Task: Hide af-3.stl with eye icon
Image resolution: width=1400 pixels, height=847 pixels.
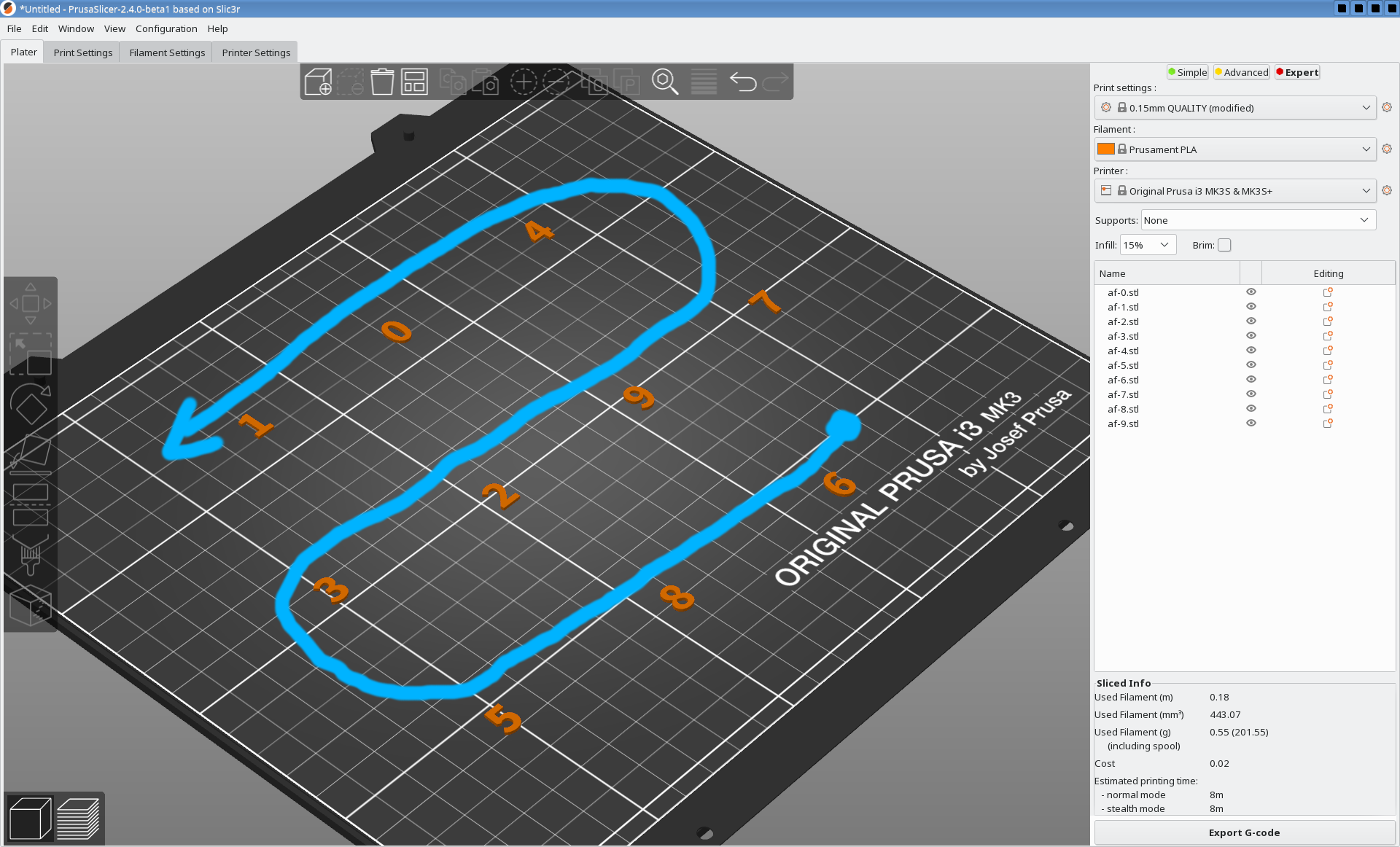Action: pyautogui.click(x=1251, y=336)
